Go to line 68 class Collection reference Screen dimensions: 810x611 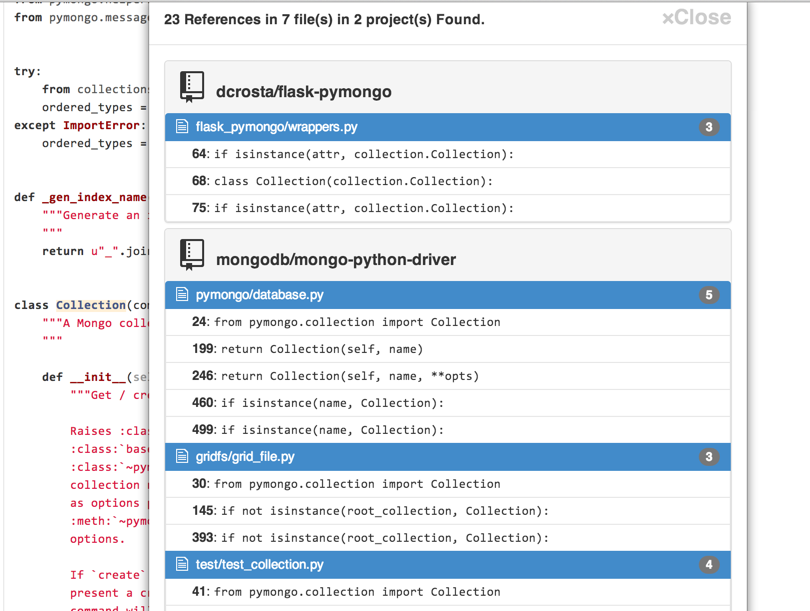[x=353, y=181]
